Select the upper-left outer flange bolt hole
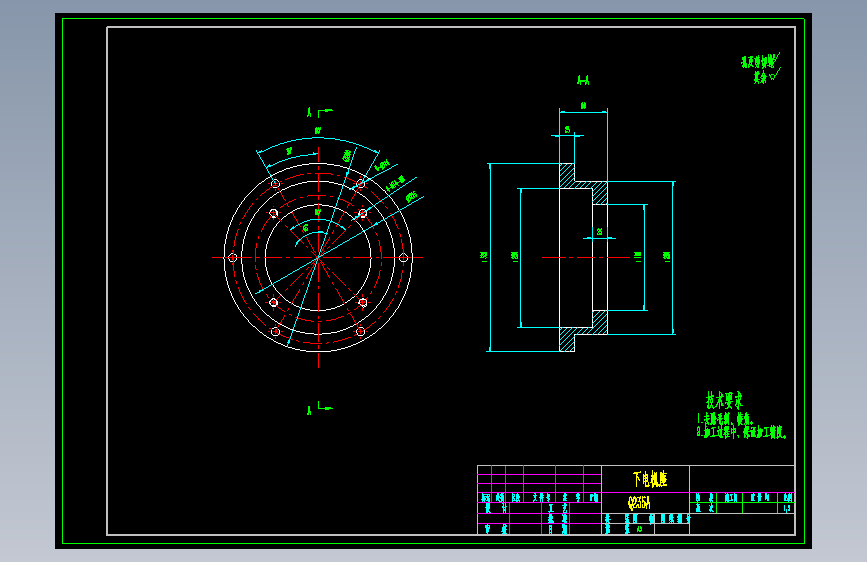867x562 pixels. [275, 184]
